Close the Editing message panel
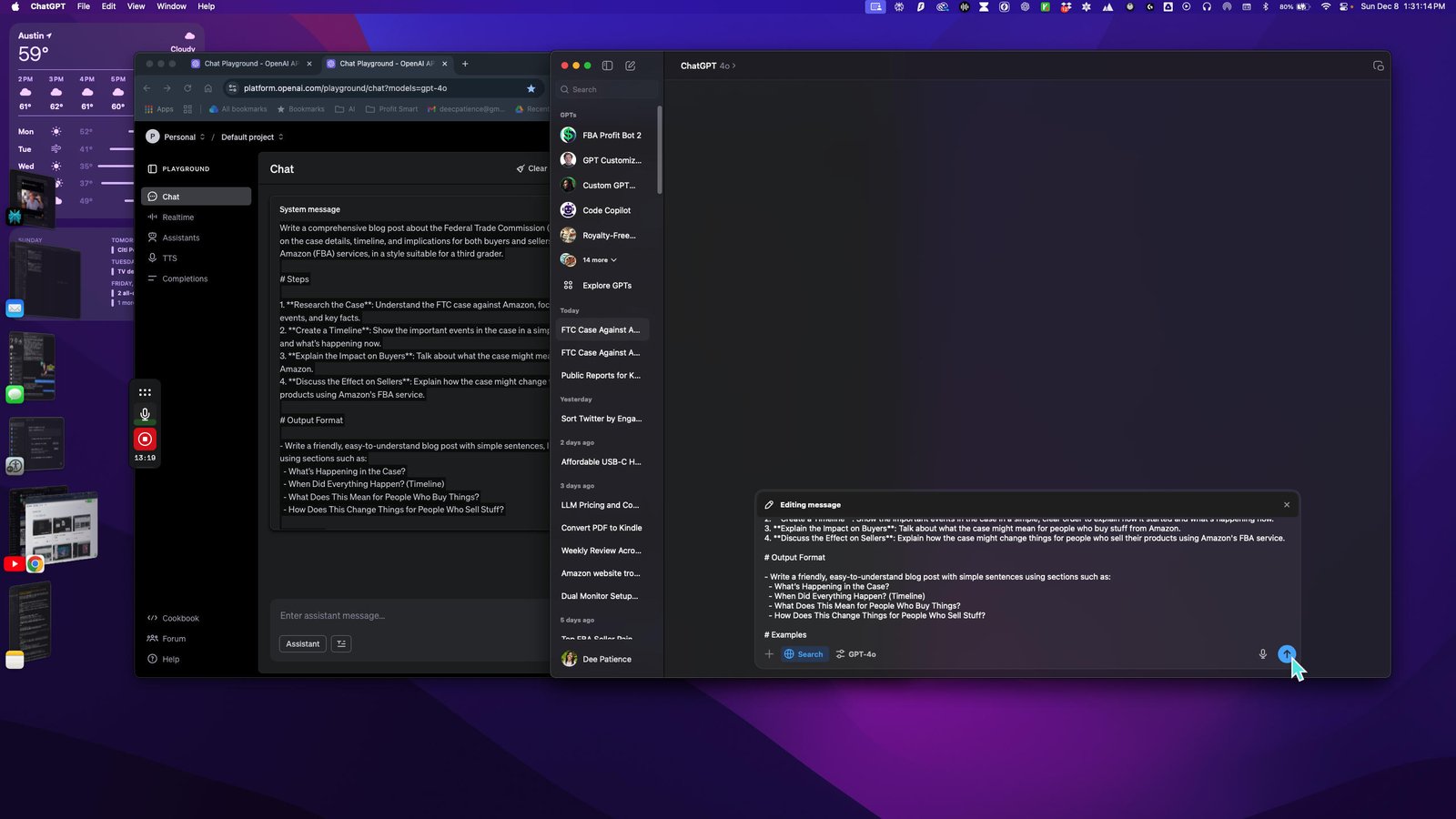The image size is (1456, 819). click(x=1287, y=505)
